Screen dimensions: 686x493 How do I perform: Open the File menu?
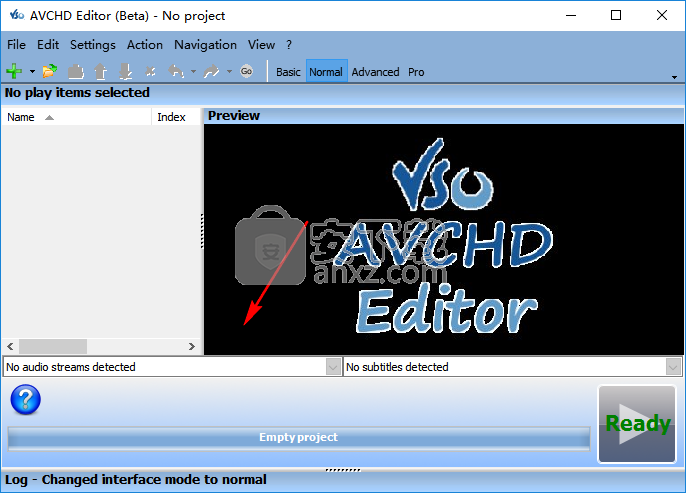pos(17,45)
